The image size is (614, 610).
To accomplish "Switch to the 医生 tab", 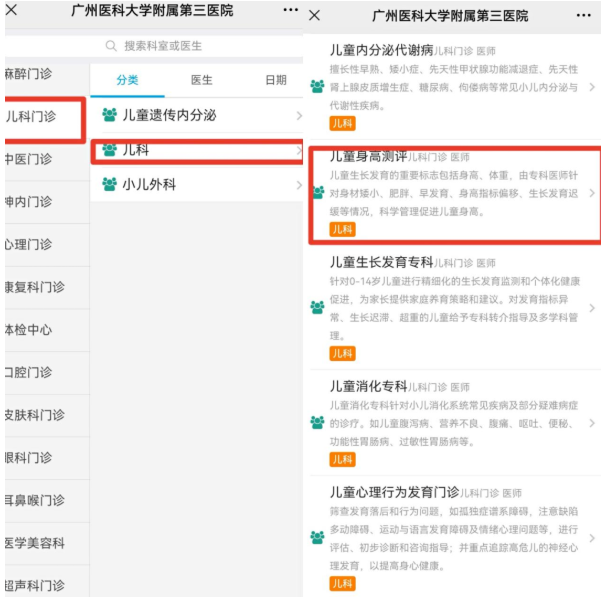I will click(x=202, y=80).
